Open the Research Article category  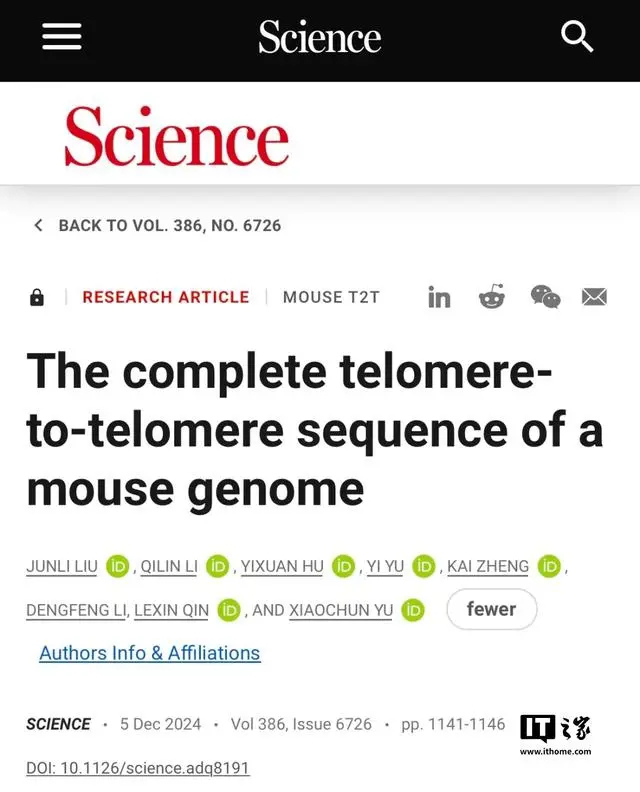pyautogui.click(x=165, y=297)
